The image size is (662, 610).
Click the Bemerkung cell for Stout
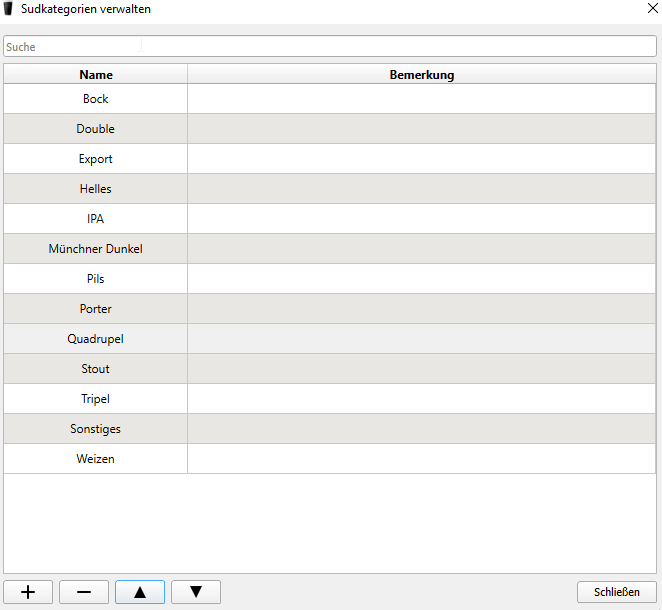tap(421, 369)
